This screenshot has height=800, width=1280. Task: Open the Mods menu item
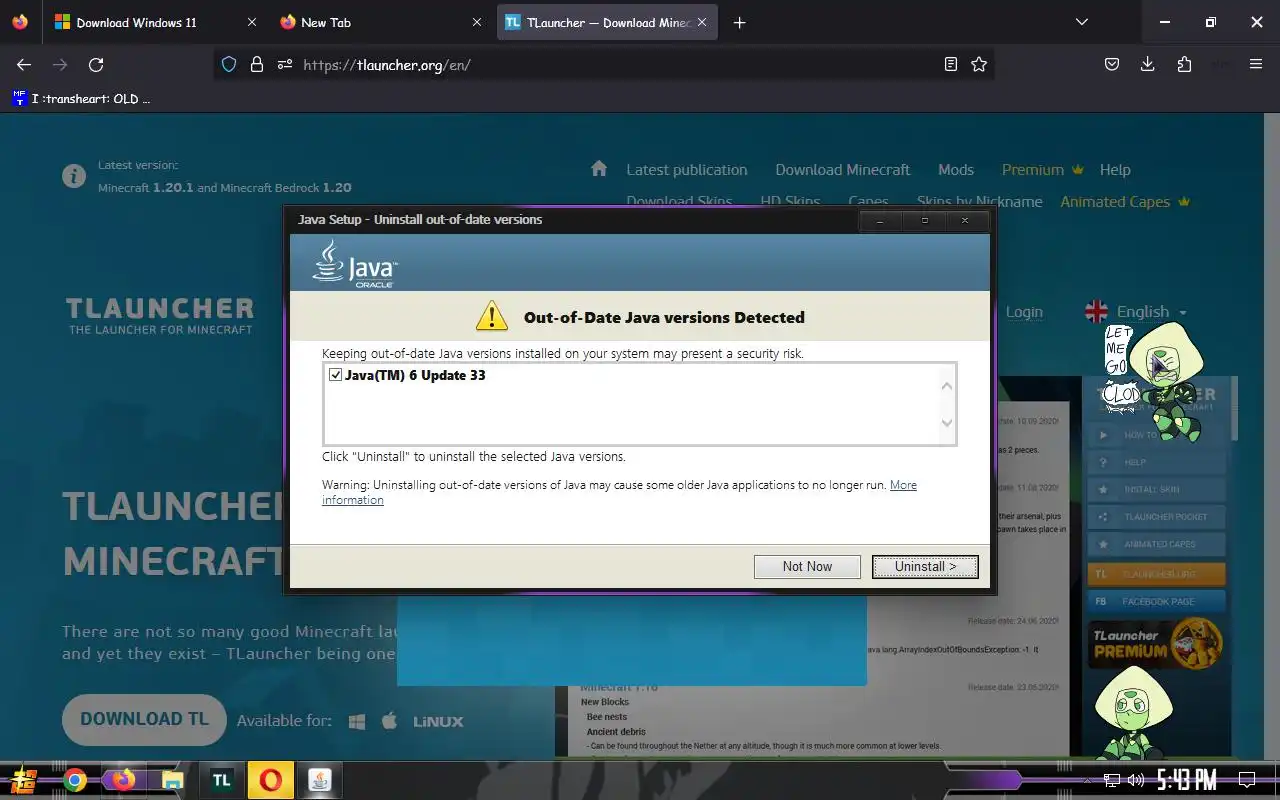(x=956, y=169)
